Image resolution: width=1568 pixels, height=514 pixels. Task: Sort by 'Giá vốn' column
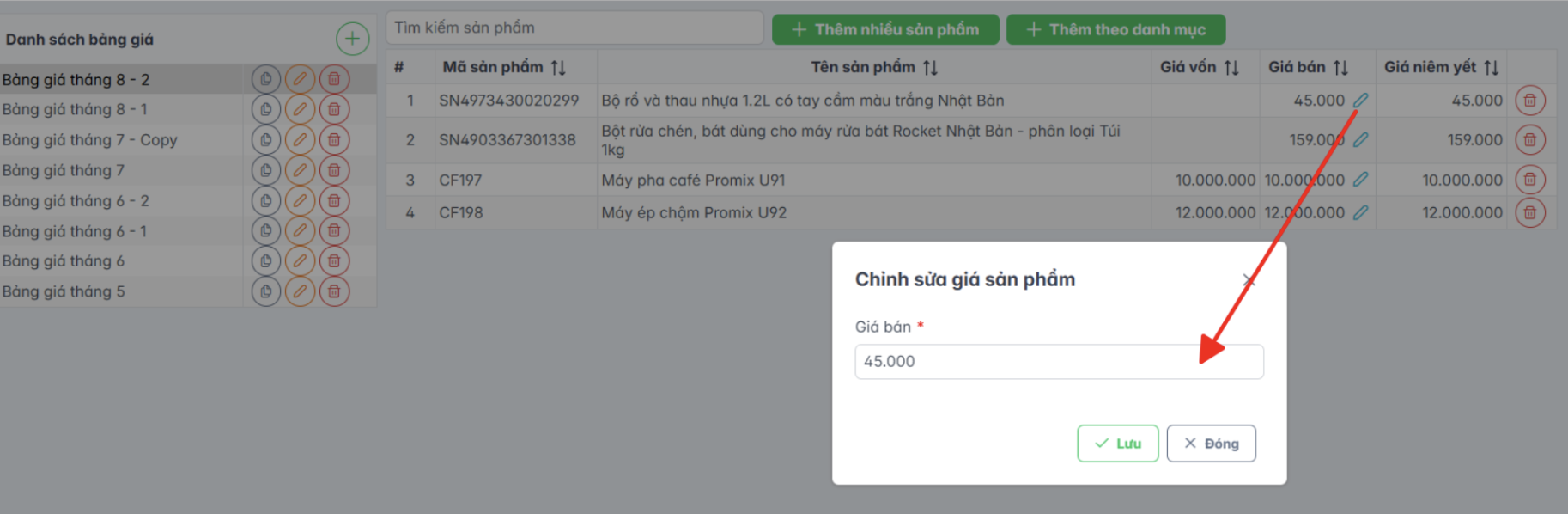(x=1231, y=67)
